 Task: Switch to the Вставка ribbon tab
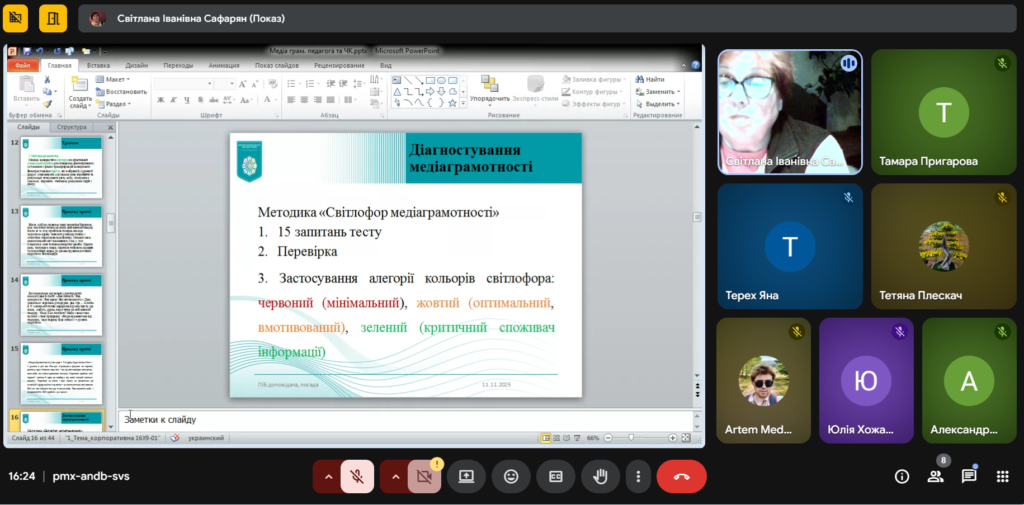tap(101, 65)
